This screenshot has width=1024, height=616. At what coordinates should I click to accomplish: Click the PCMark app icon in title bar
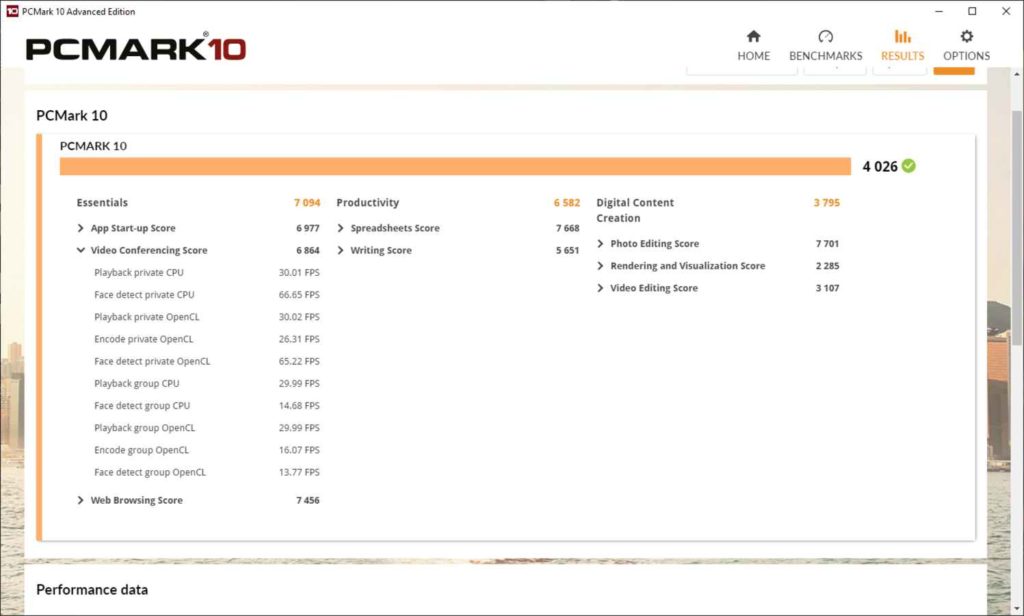click(11, 11)
